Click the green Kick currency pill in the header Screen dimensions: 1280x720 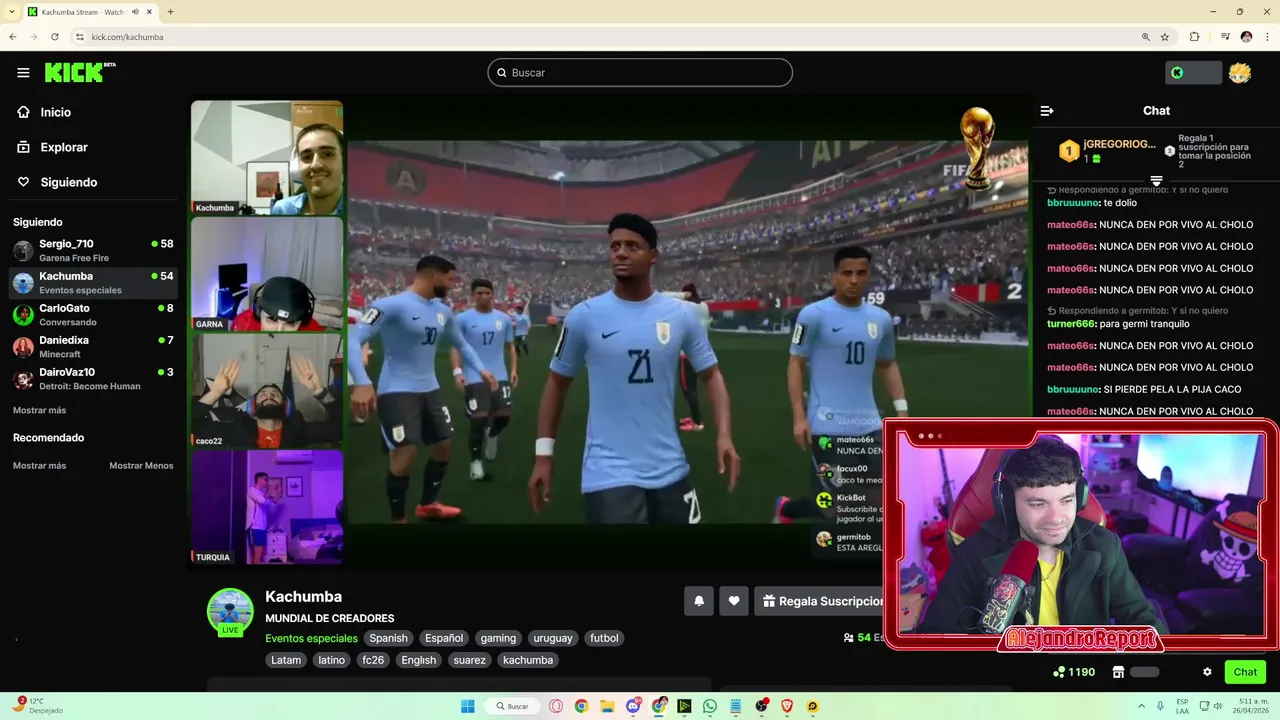1193,72
